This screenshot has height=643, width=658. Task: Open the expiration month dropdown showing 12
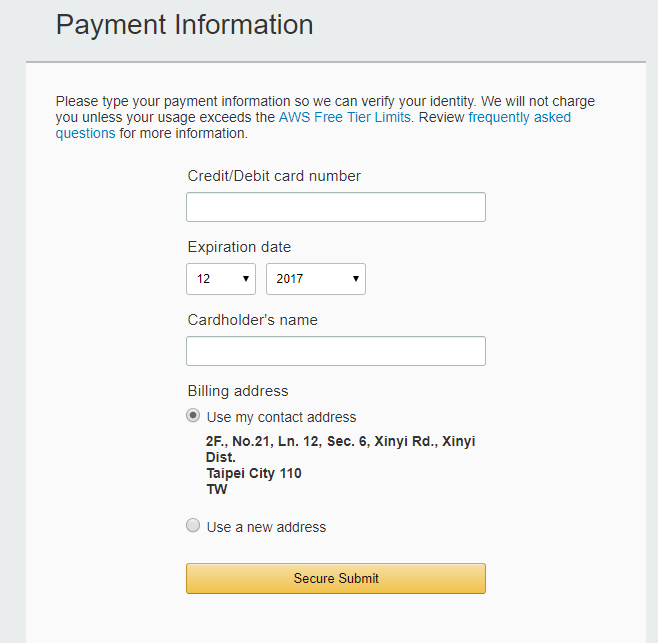[220, 279]
